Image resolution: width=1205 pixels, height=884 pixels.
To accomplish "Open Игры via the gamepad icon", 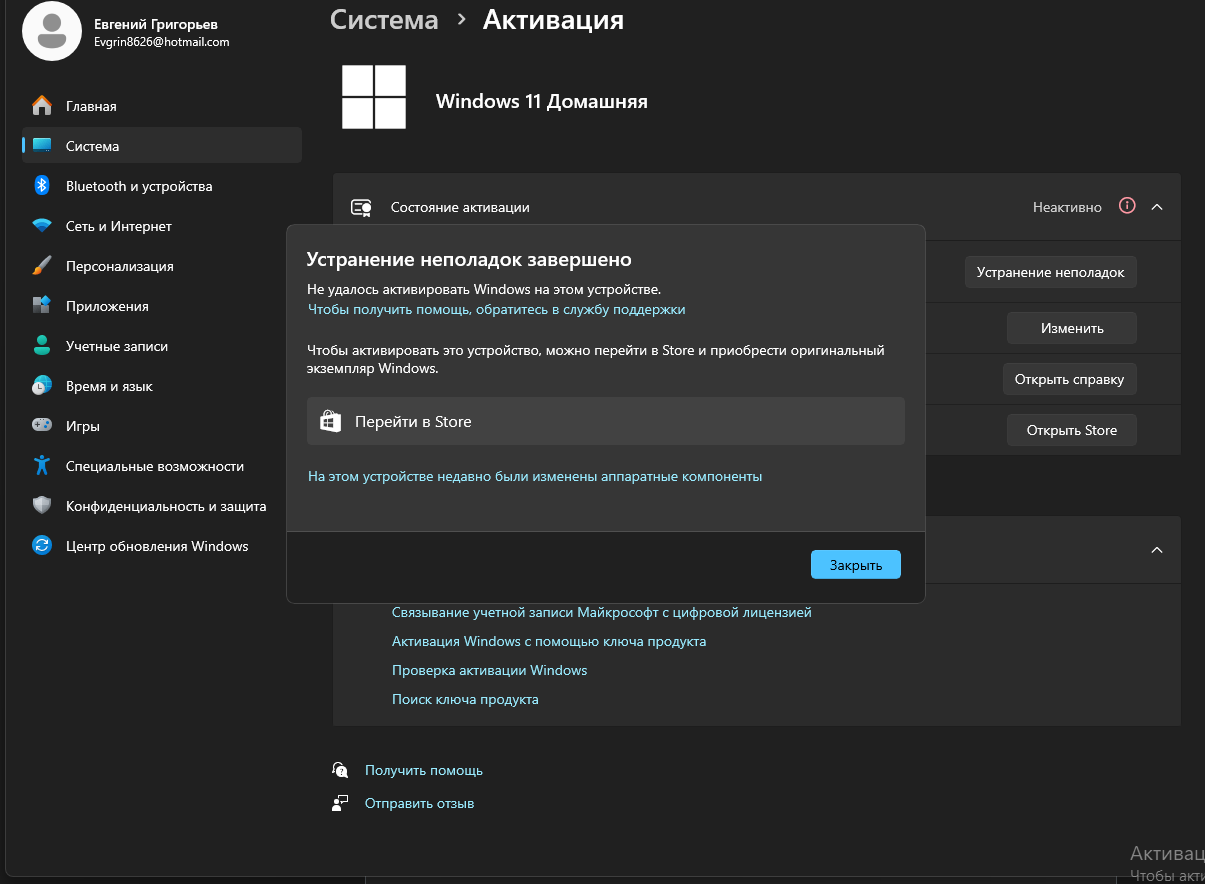I will [42, 426].
